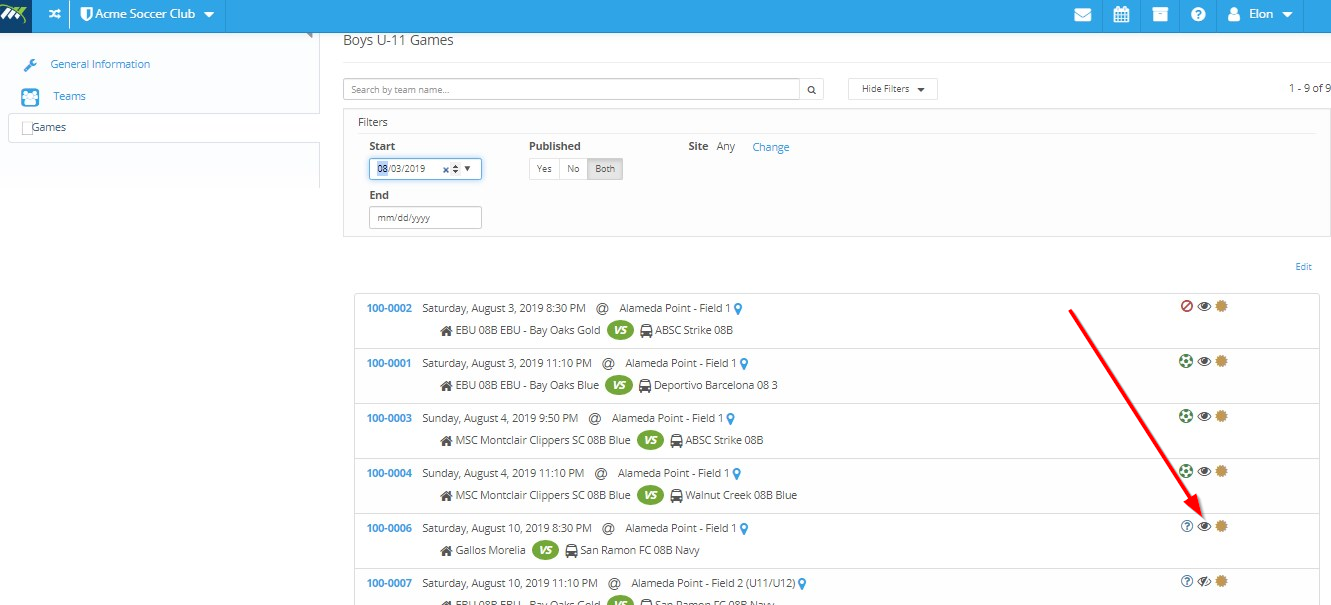The image size is (1331, 605).
Task: Click the gold badge icon for game 100-0001
Action: point(1221,361)
